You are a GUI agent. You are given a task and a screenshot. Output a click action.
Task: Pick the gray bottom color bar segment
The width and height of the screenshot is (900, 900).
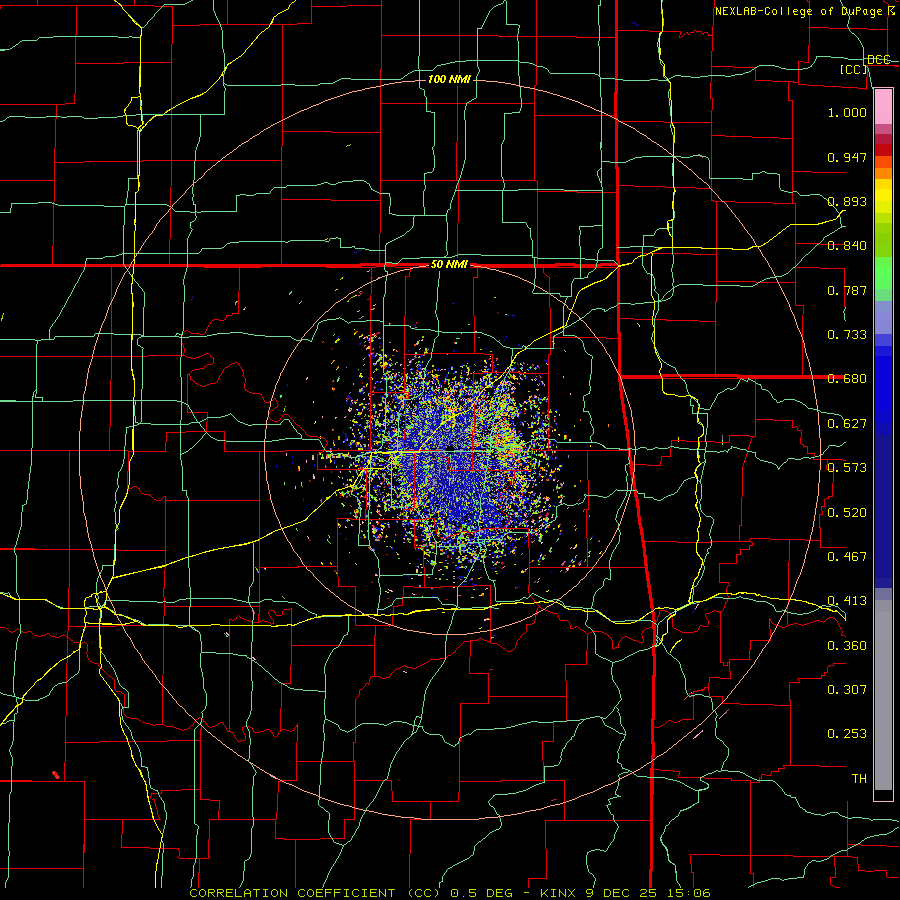883,695
